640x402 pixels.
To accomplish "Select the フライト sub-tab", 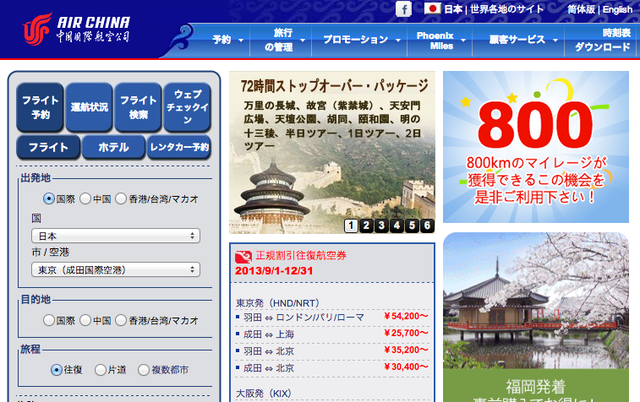I will pos(48,147).
